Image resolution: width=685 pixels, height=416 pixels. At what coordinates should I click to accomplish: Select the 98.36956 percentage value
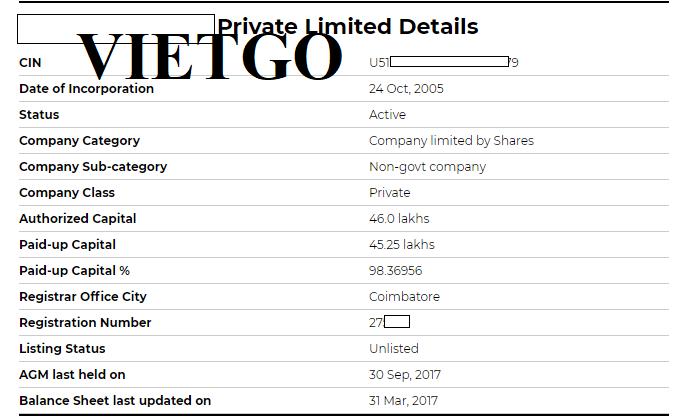pos(396,270)
